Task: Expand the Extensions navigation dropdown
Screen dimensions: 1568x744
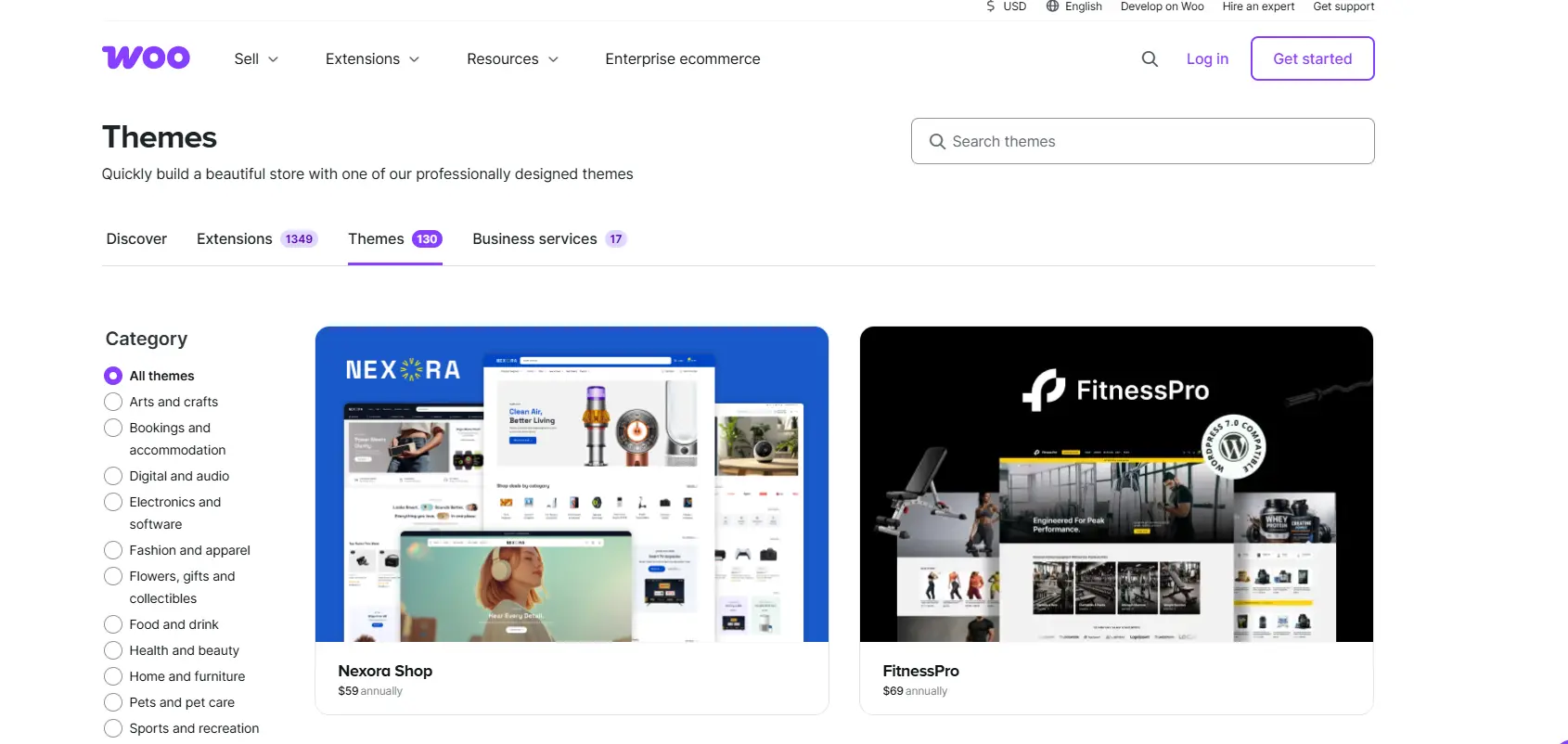Action: coord(372,58)
